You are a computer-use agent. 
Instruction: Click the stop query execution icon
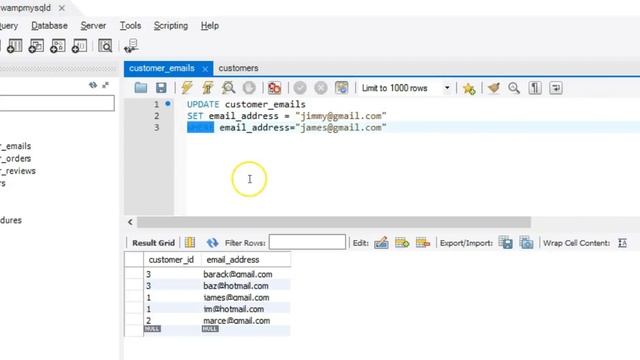click(x=249, y=88)
